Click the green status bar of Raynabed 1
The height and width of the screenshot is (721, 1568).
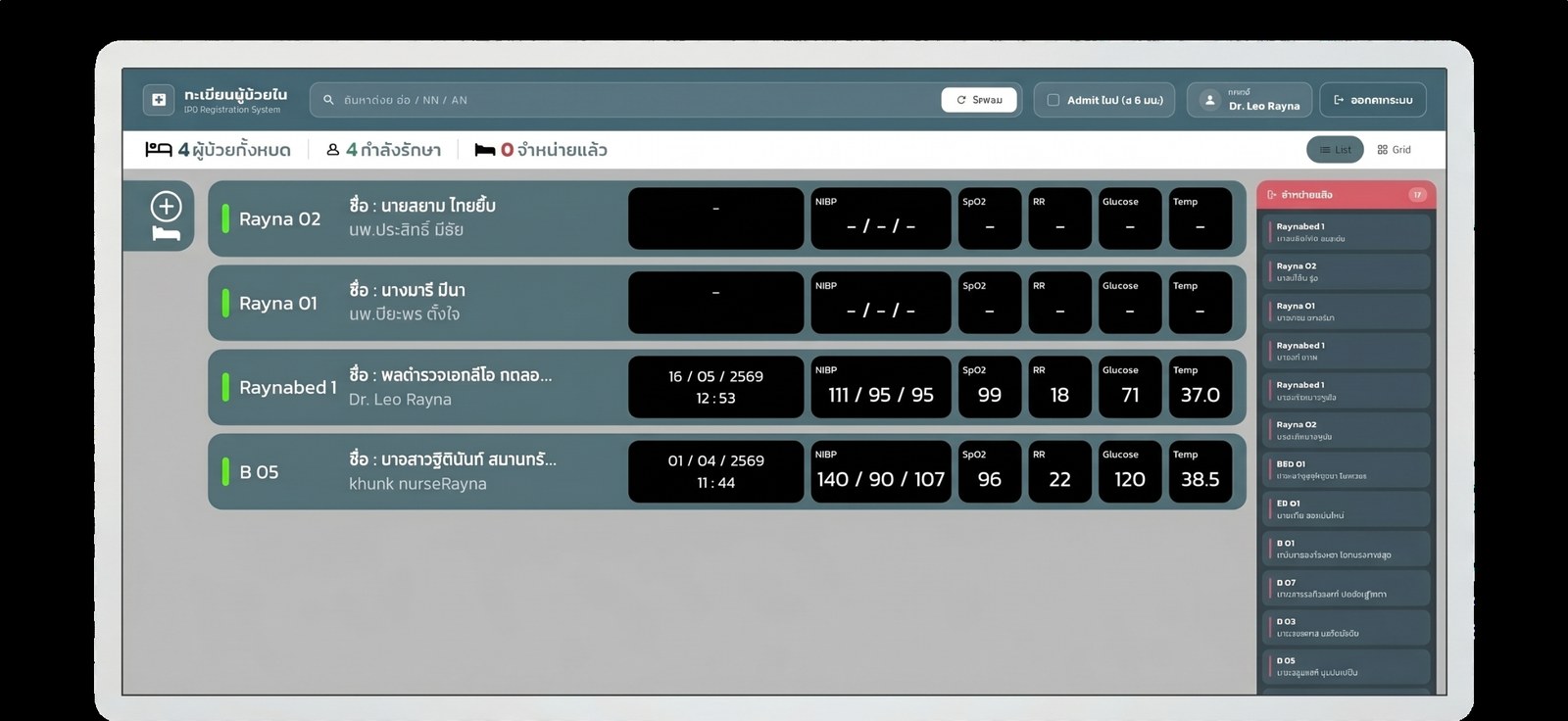click(x=225, y=387)
